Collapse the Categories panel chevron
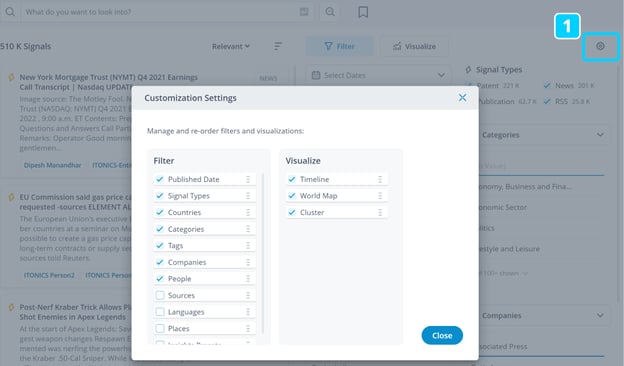Image resolution: width=624 pixels, height=366 pixels. point(600,135)
